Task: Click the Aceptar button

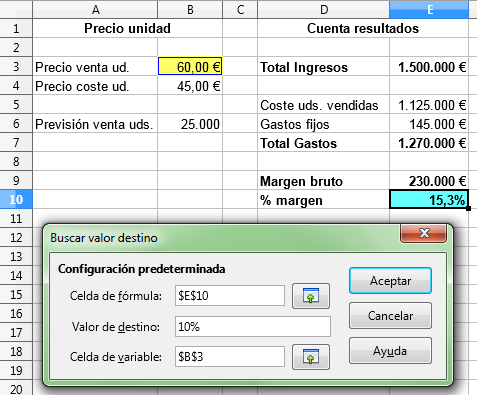Action: [390, 281]
